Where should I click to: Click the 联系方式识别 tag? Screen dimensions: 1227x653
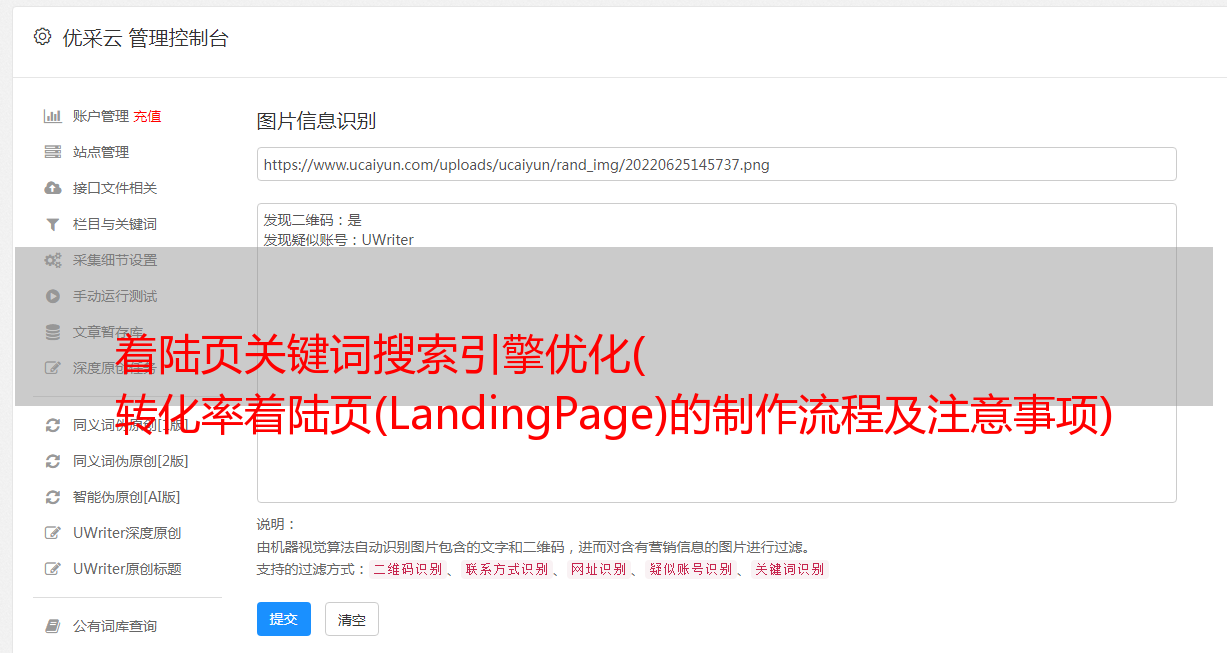pos(506,569)
